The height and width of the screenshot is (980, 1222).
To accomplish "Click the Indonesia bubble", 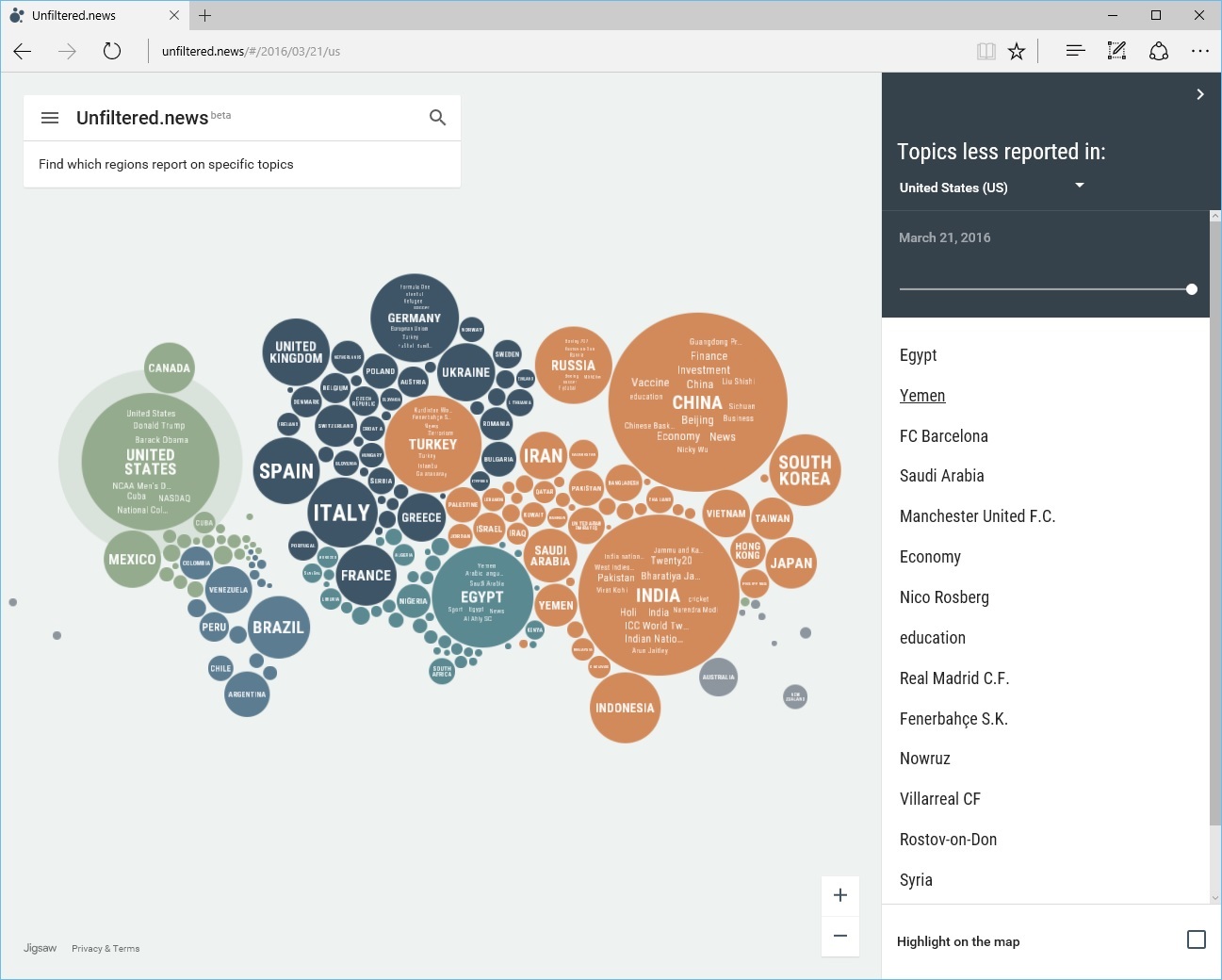I will coord(625,708).
